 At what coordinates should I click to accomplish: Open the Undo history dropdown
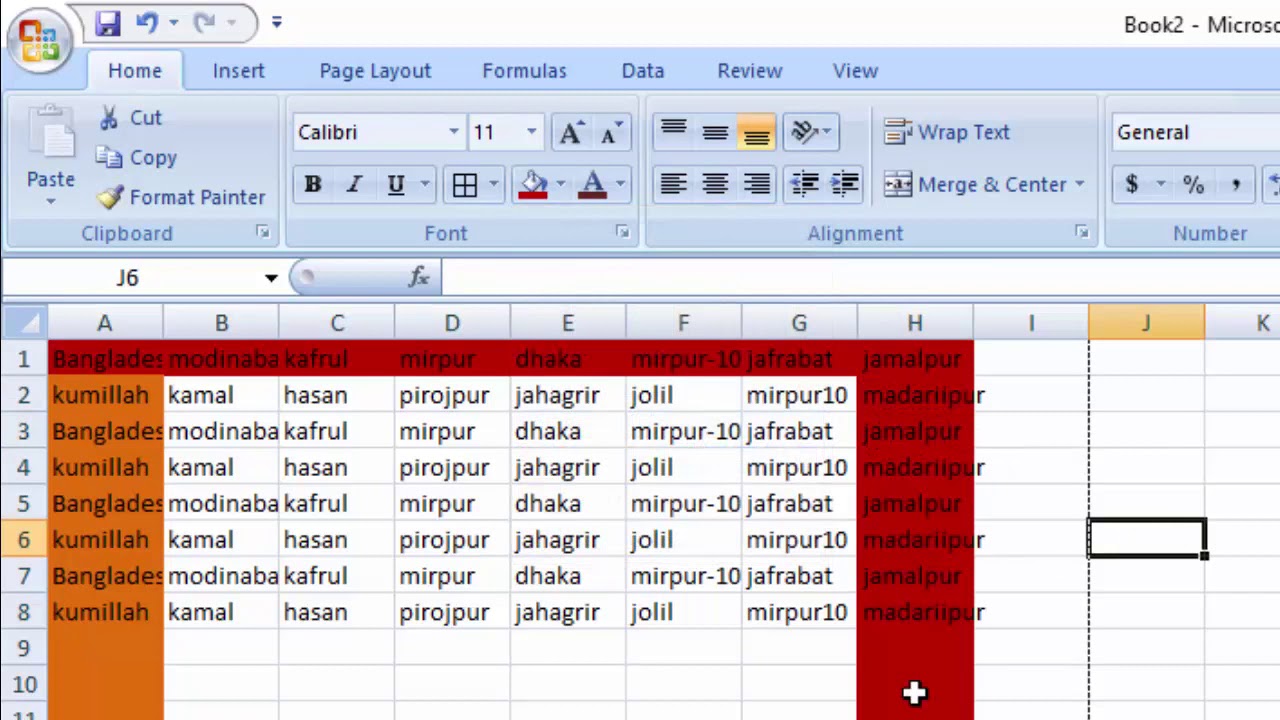pos(174,22)
